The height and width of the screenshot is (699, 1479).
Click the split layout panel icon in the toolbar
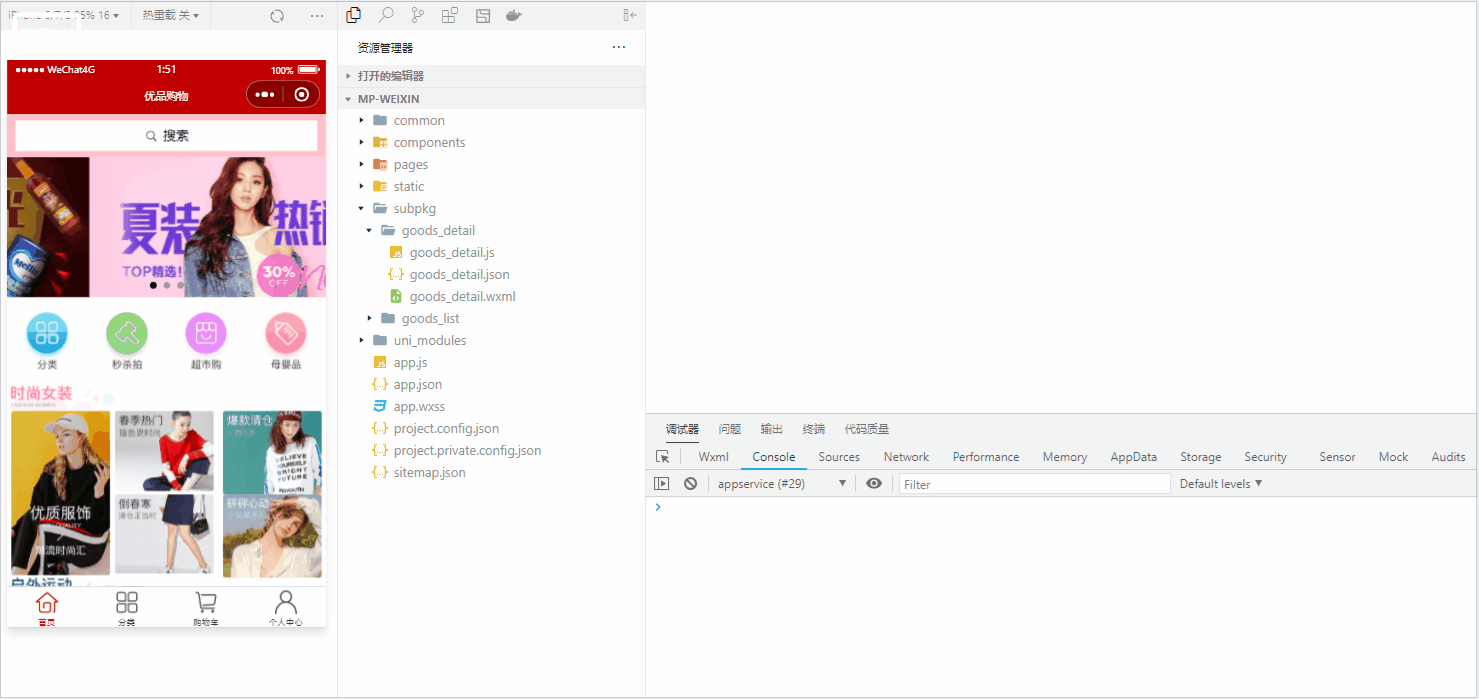(483, 15)
